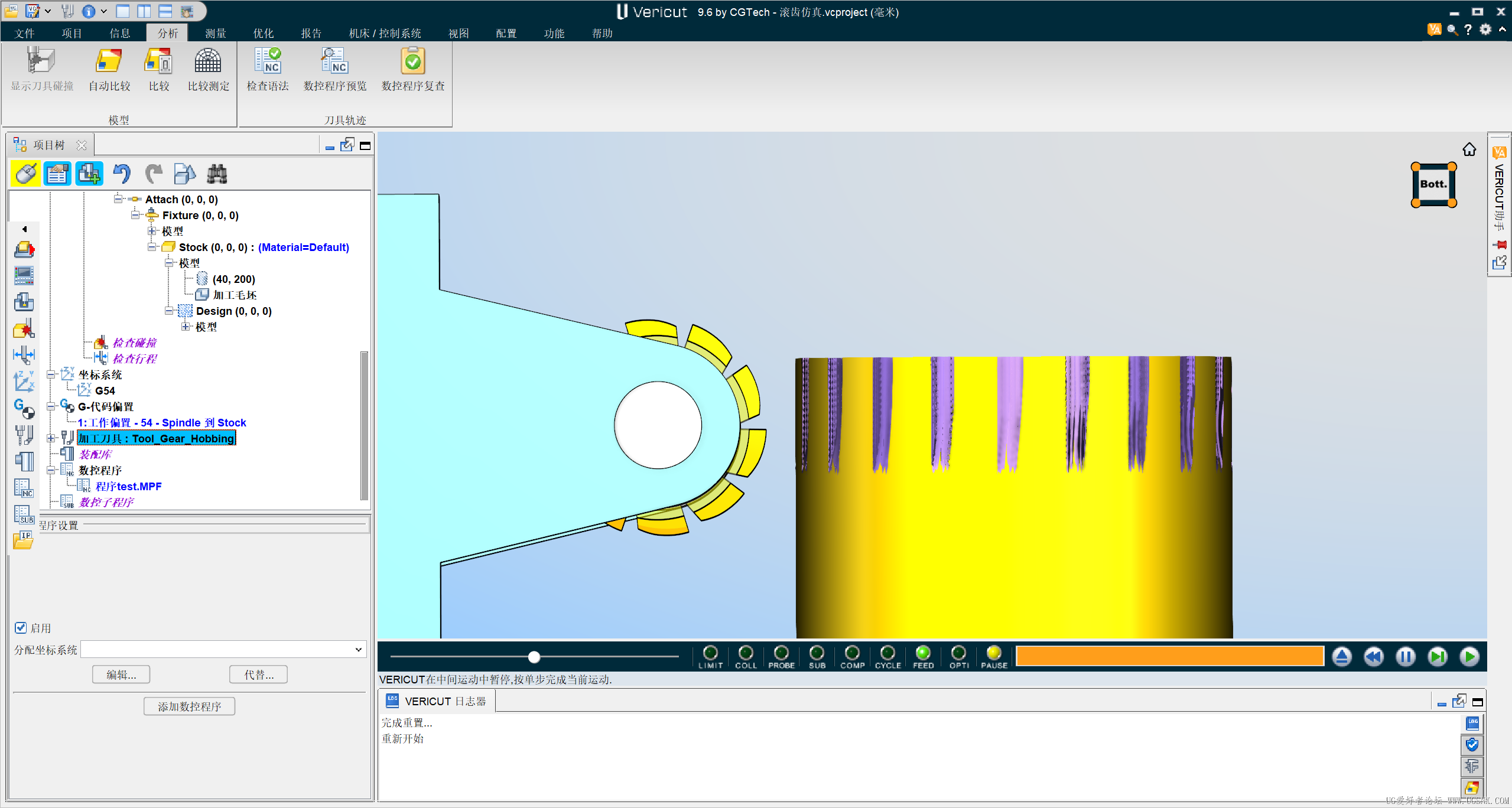Toggle the COMP status light
Screen dimensions: 1512x808
[852, 653]
